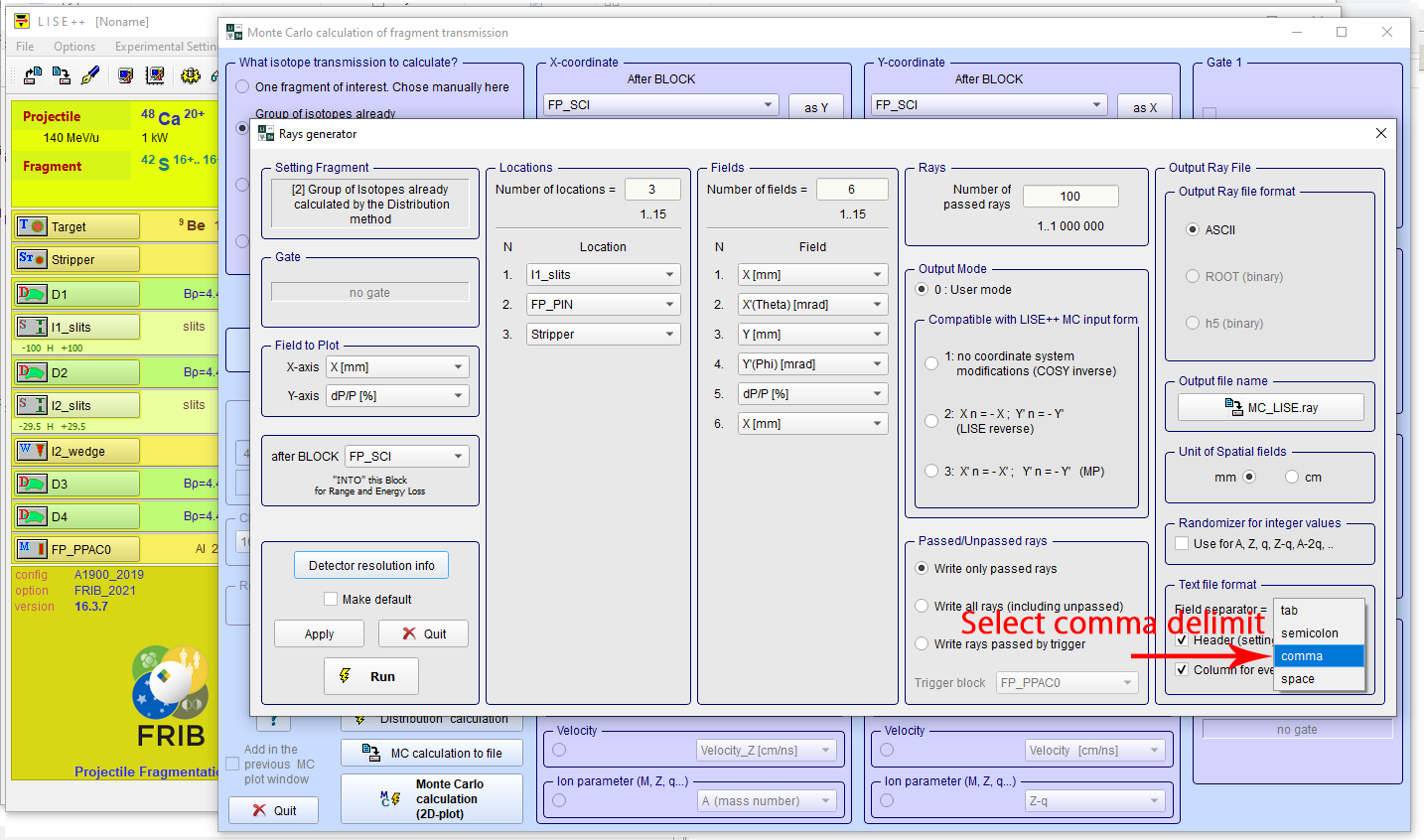The image size is (1424, 840).
Task: Open the File menu
Action: click(x=25, y=47)
